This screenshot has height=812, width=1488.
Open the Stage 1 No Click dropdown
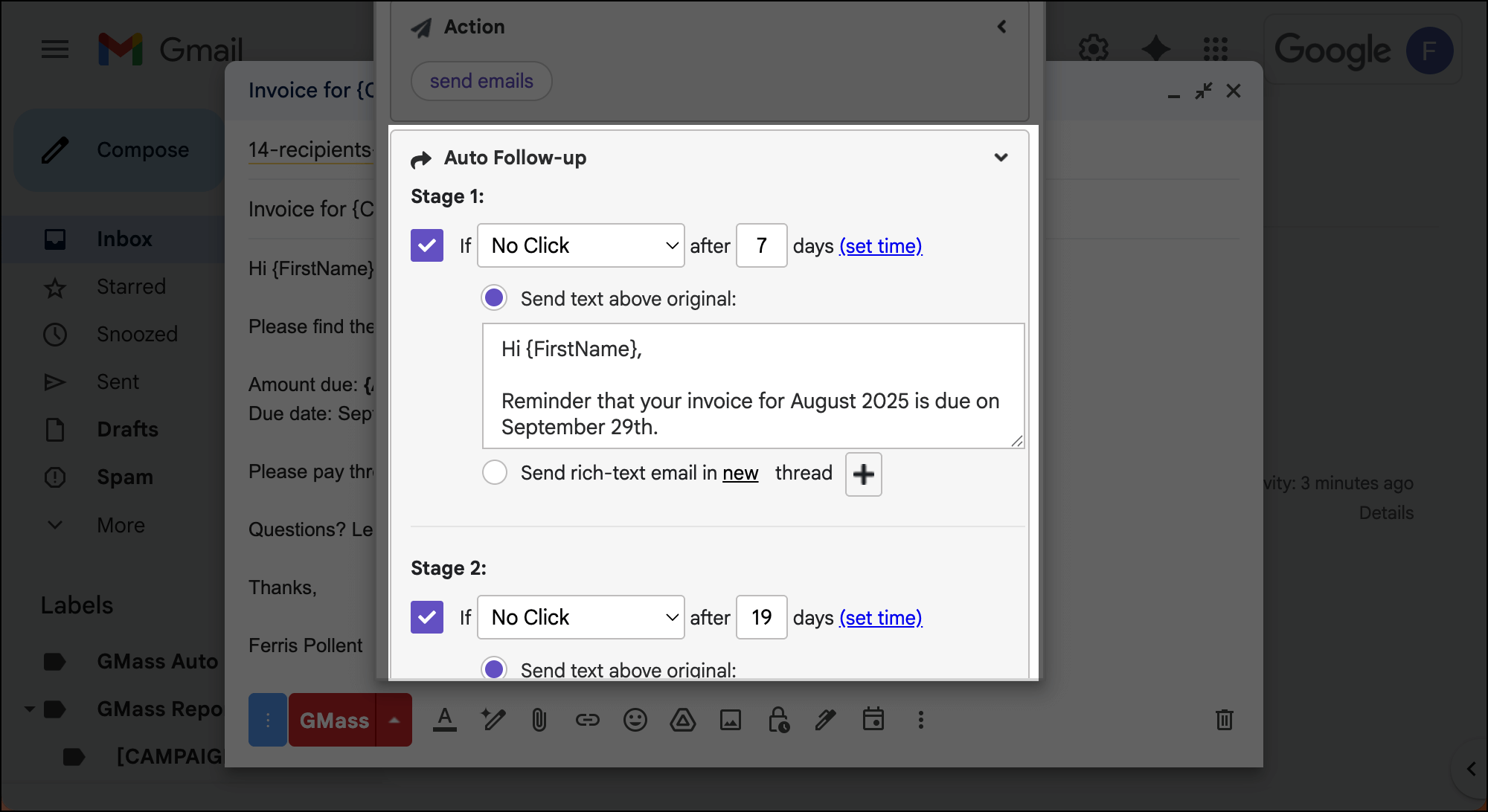coord(580,245)
